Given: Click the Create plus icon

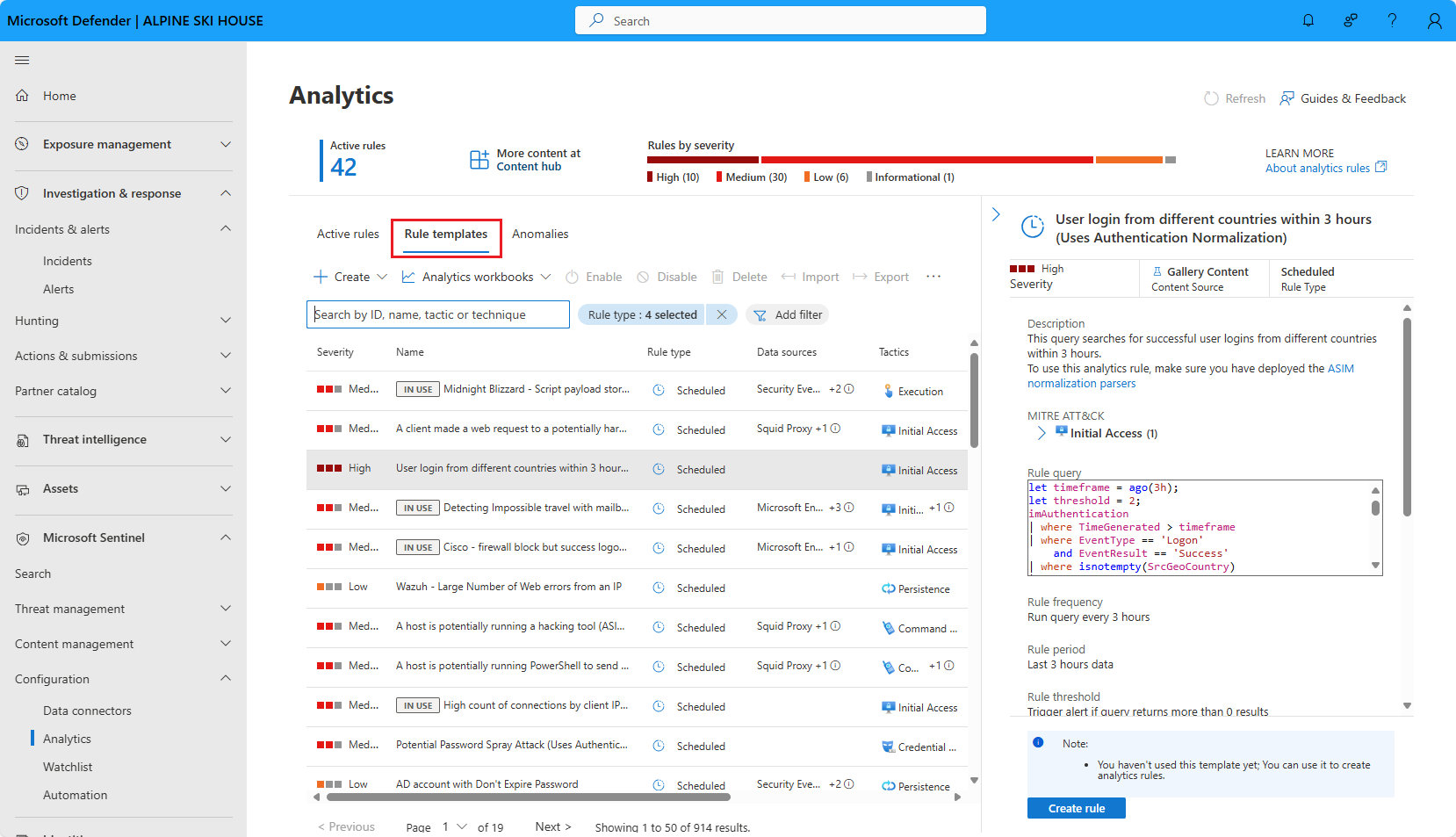Looking at the screenshot, I should (x=321, y=277).
